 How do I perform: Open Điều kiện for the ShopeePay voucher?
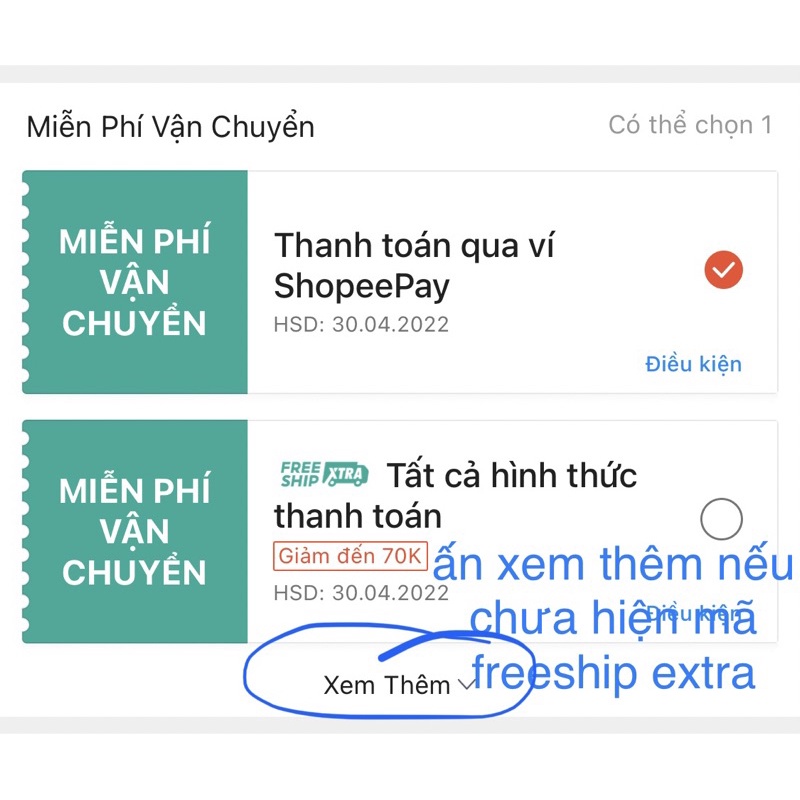[693, 364]
